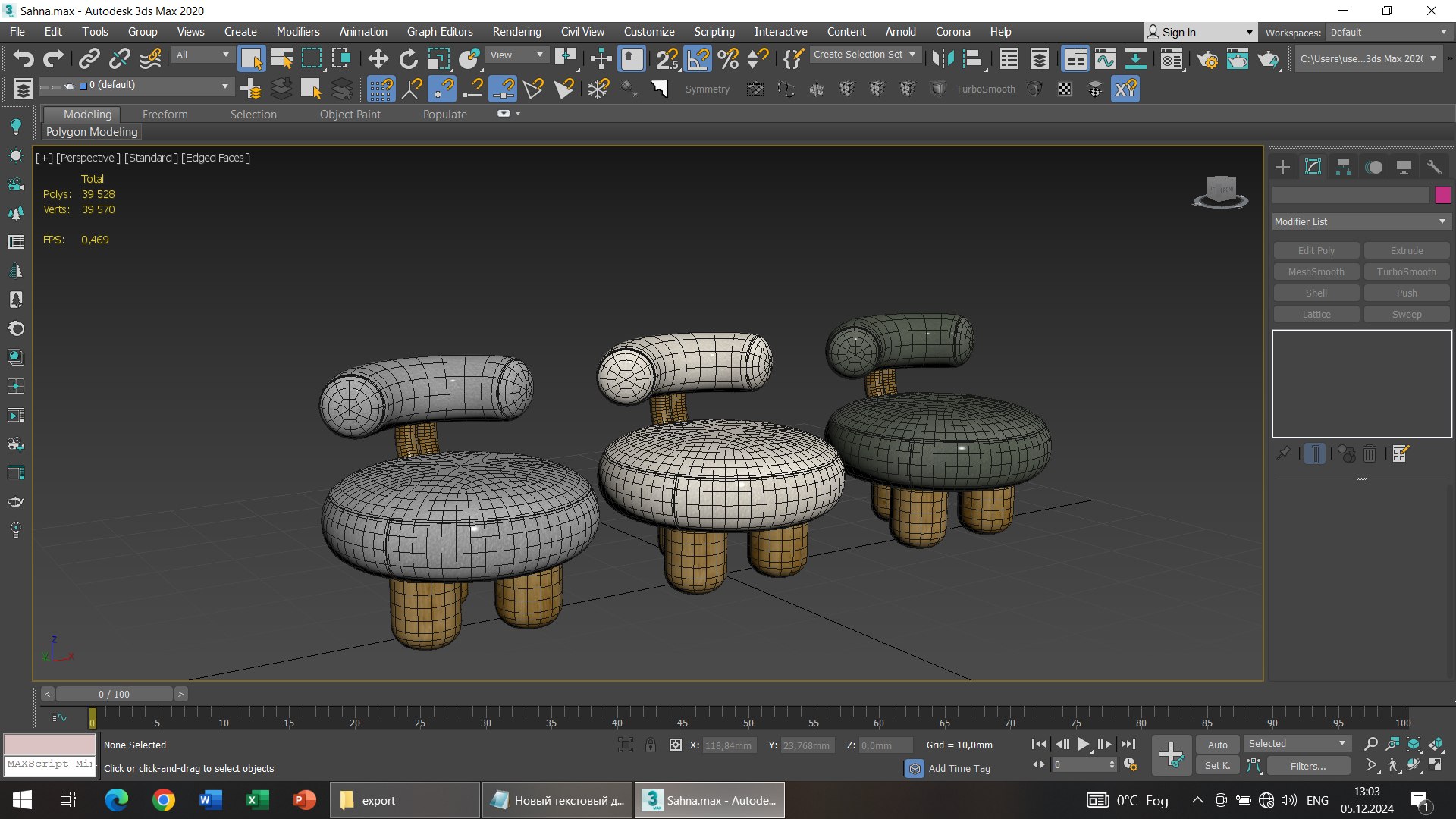1456x819 pixels.
Task: Open the Rendering menu
Action: click(x=516, y=32)
